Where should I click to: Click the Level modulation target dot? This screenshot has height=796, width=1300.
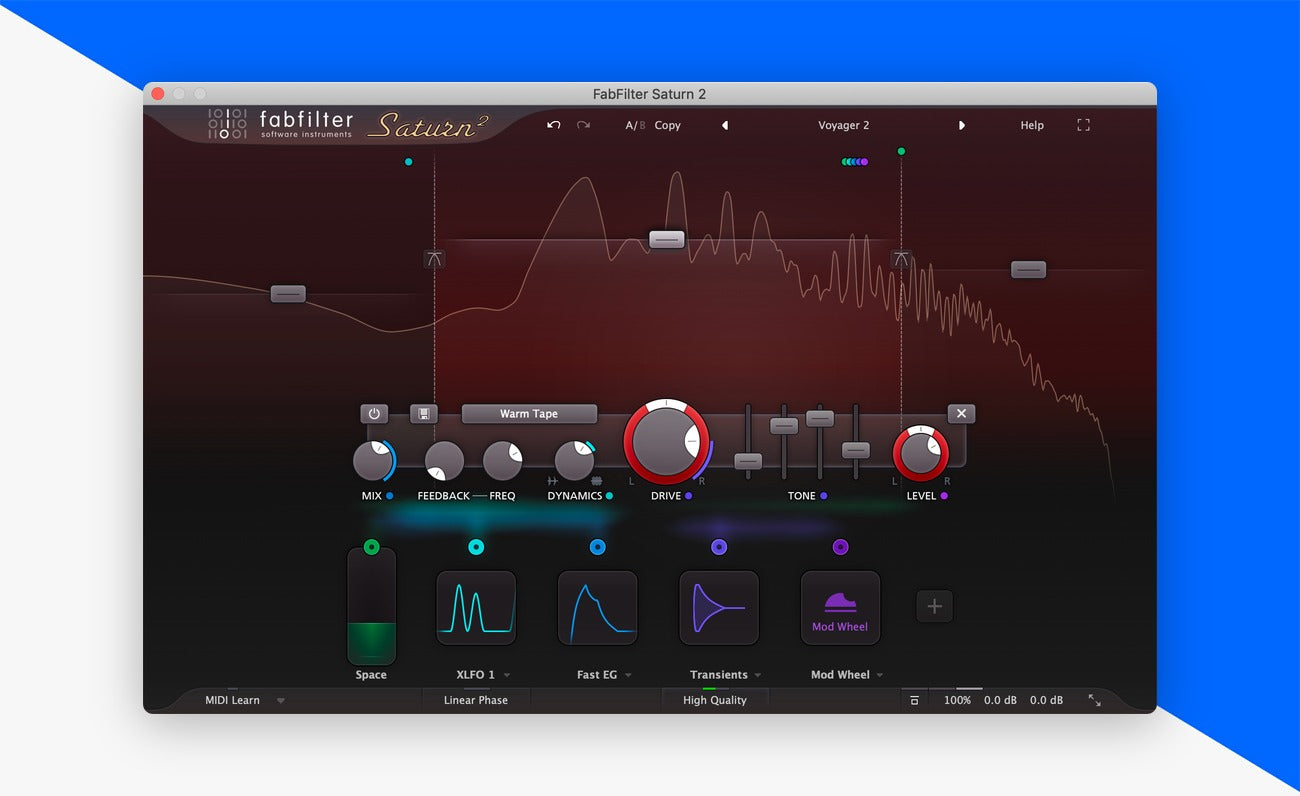[944, 496]
